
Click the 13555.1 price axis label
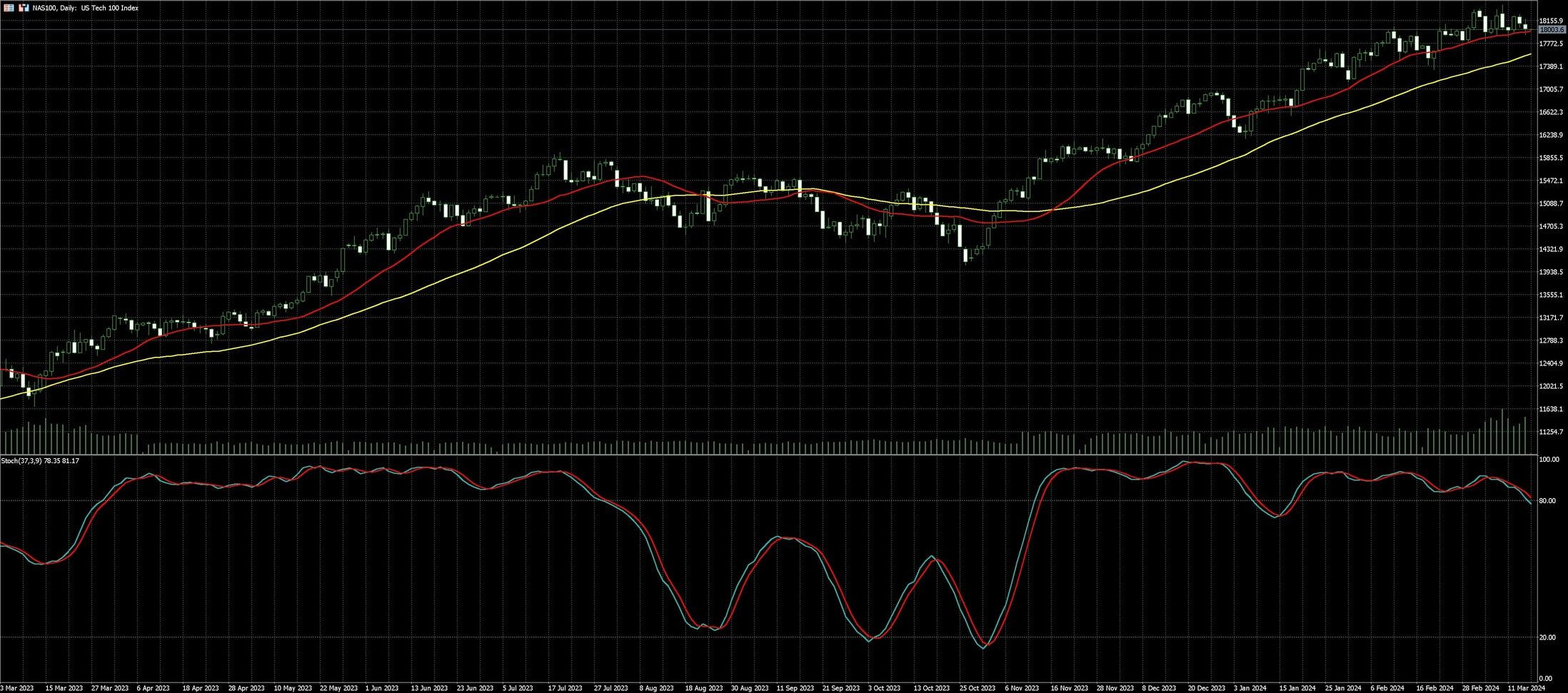(x=1551, y=295)
